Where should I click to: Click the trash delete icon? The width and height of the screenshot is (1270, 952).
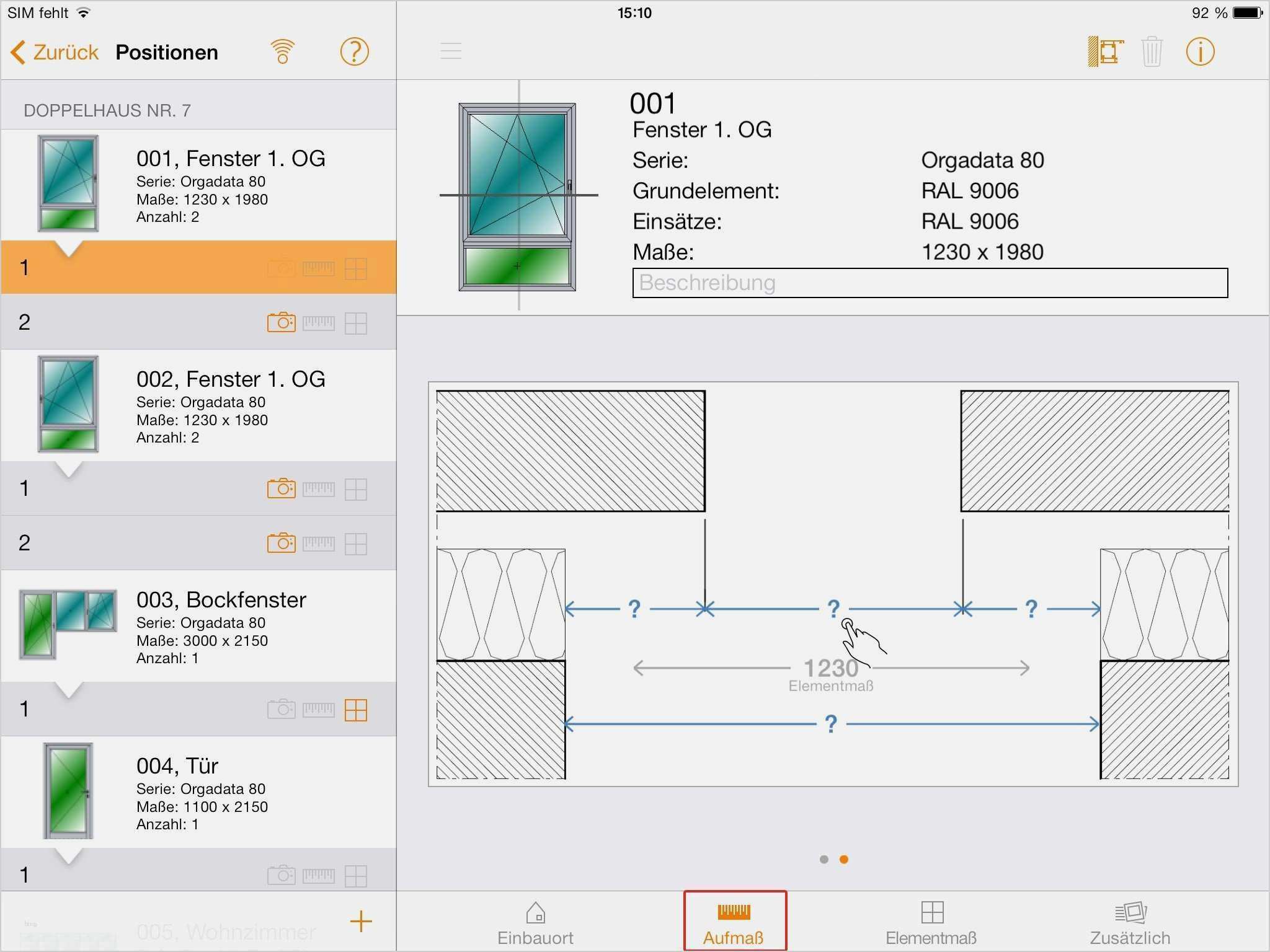1152,51
